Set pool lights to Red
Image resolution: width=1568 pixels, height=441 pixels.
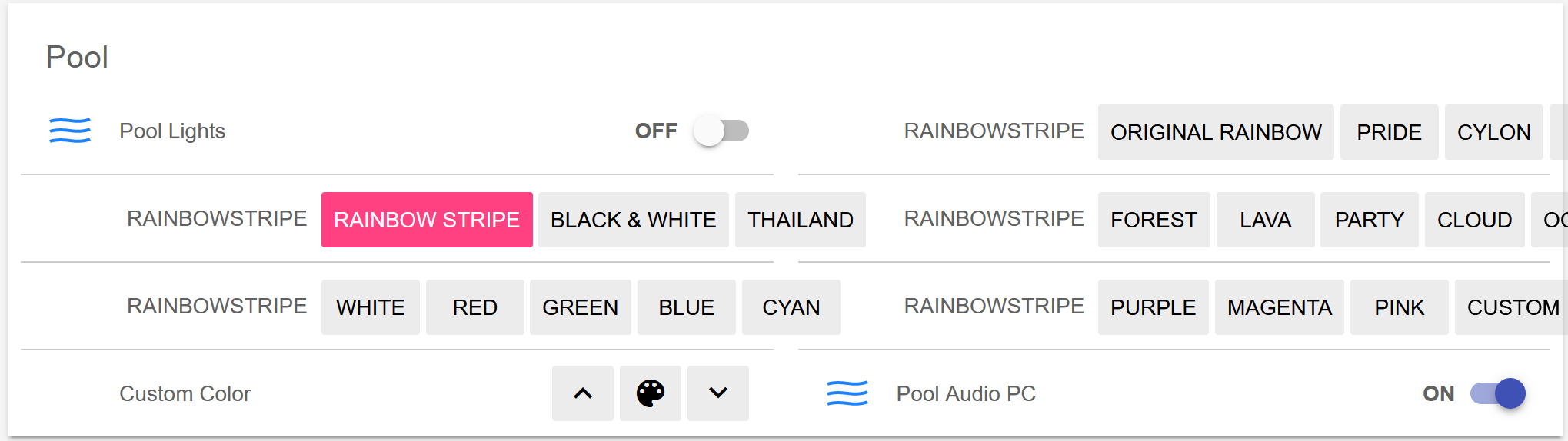click(x=474, y=307)
